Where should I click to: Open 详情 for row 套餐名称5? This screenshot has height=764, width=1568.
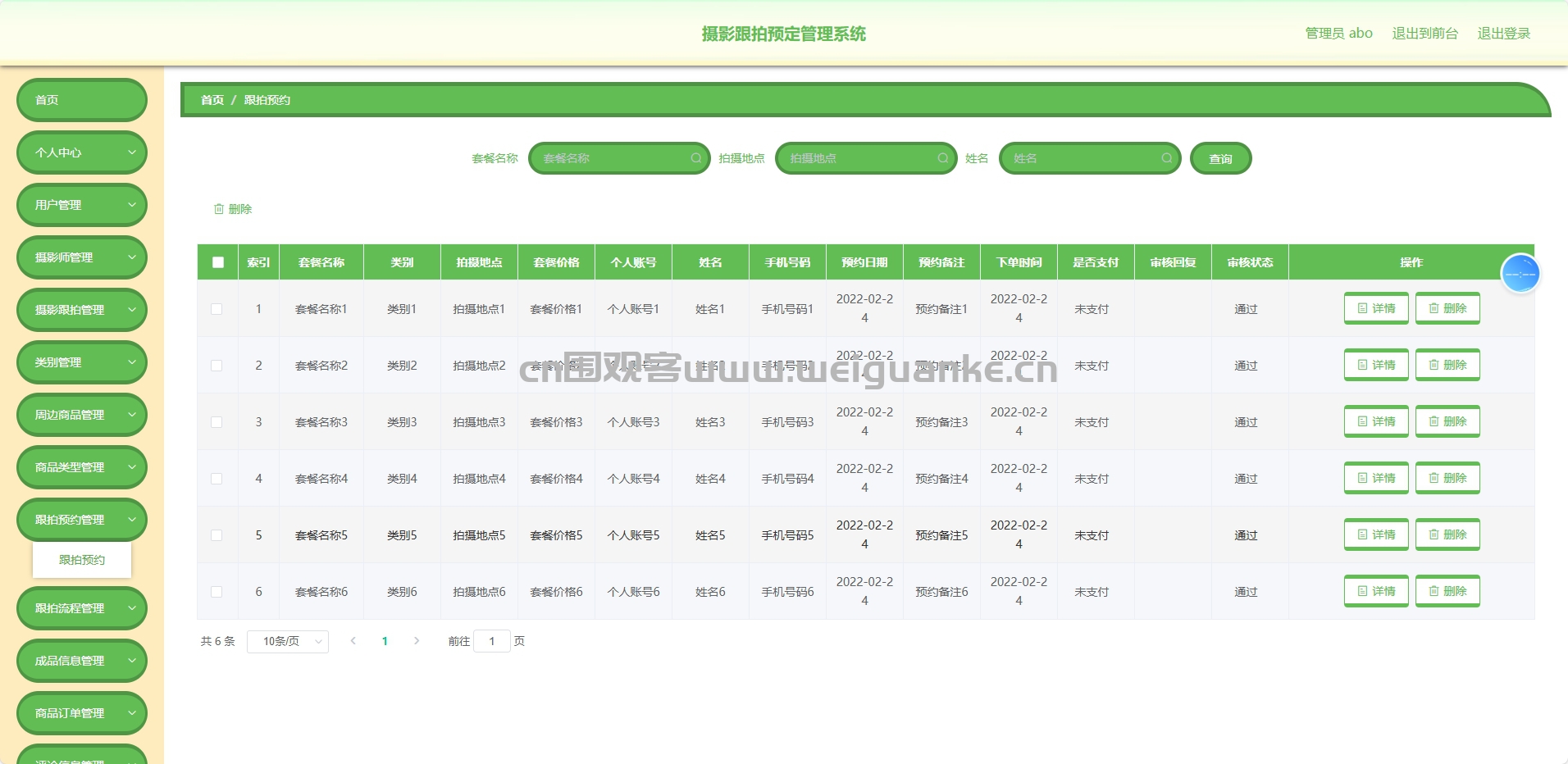click(x=1376, y=534)
